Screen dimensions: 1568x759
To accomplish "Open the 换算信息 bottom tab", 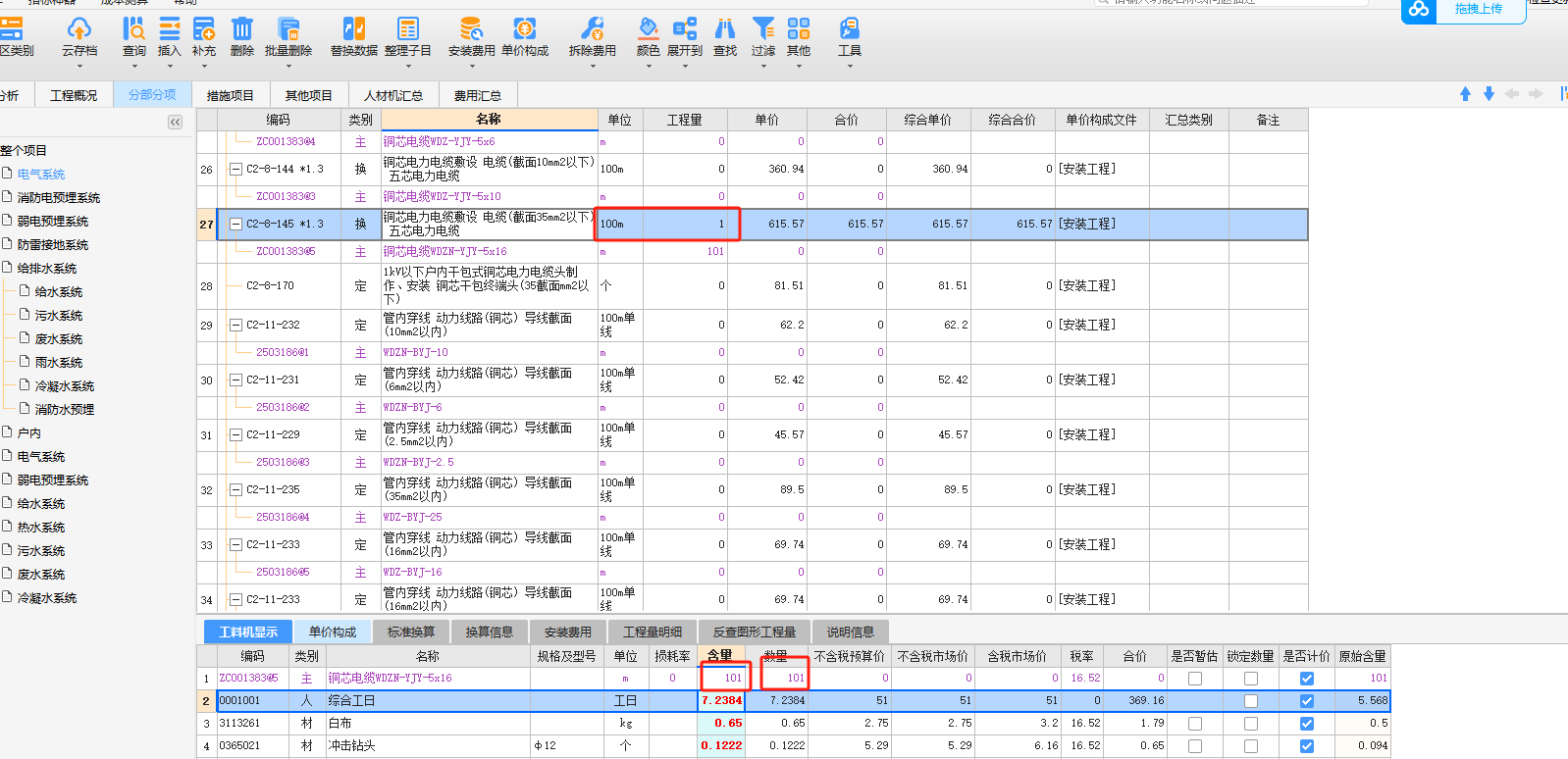I will click(x=490, y=632).
